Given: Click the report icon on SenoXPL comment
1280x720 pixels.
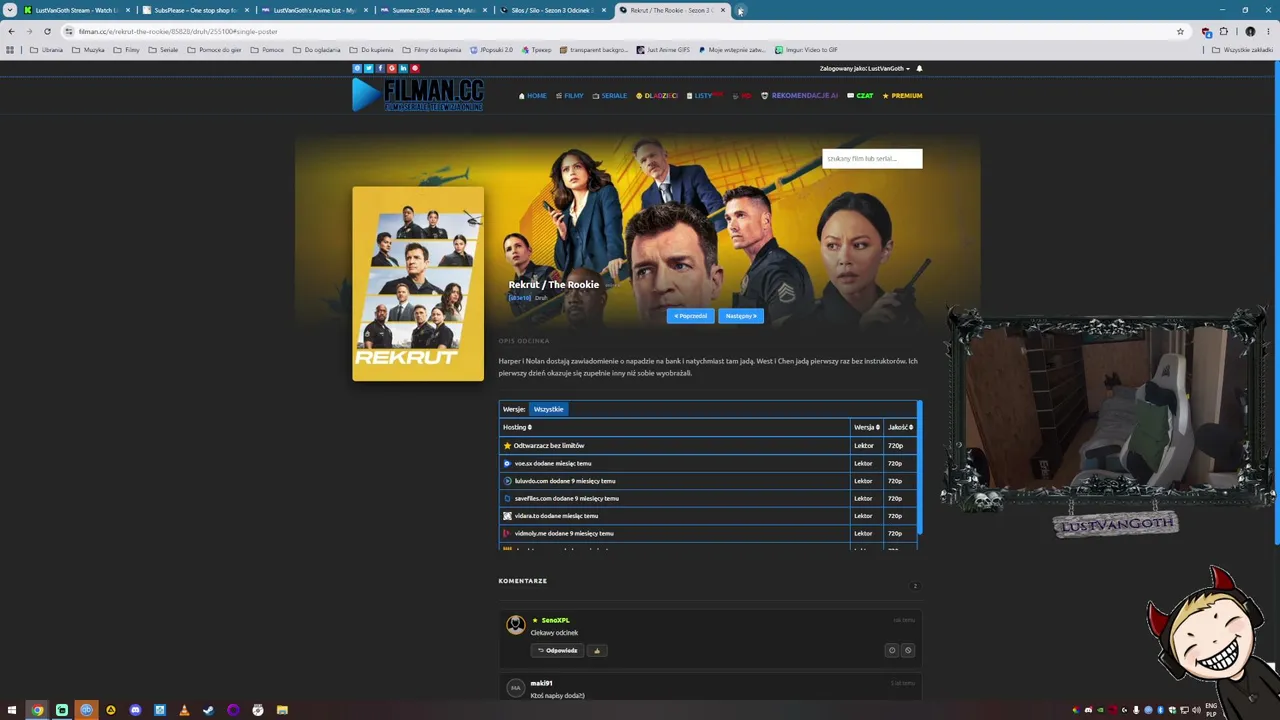Looking at the screenshot, I should point(892,651).
